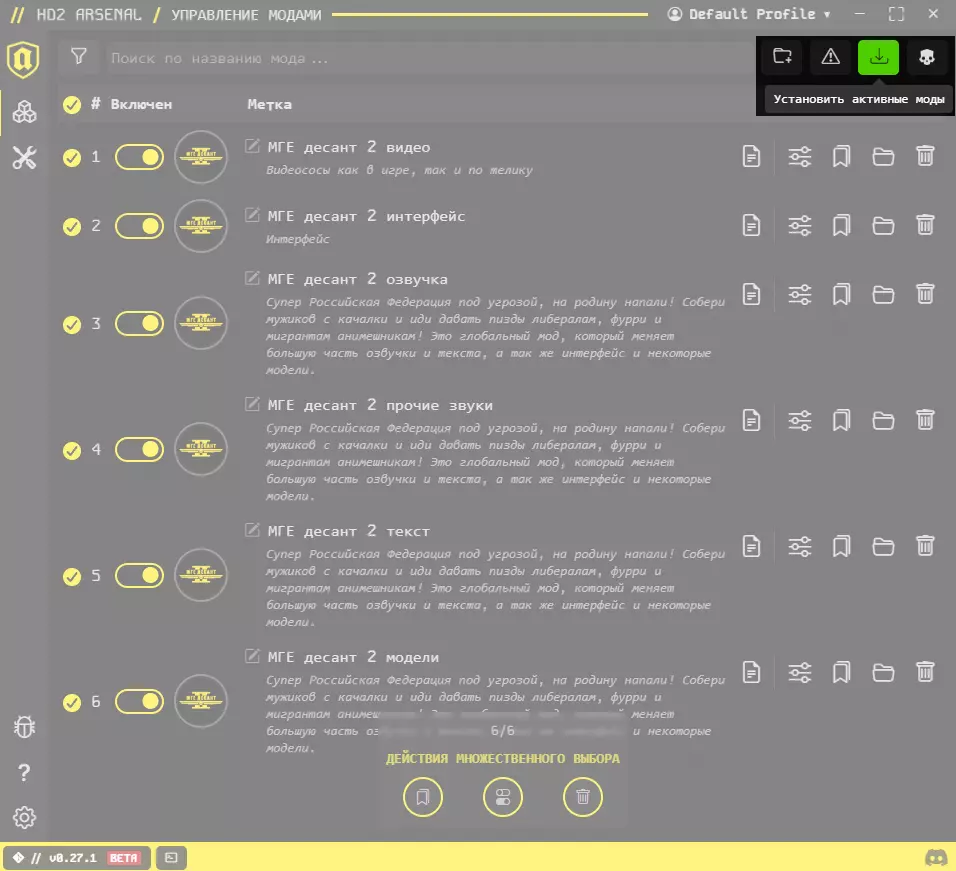
Task: Click thumbnail of 'МГЕ десант 2 озвучка'
Action: point(201,323)
